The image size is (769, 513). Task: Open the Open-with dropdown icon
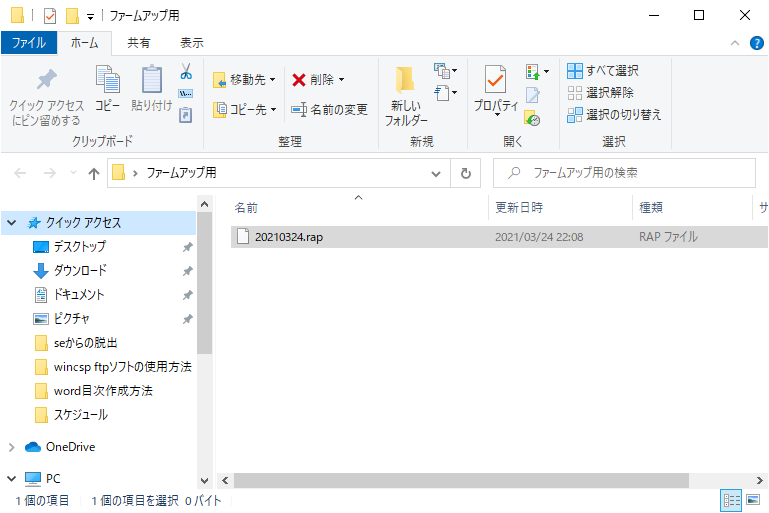(537, 72)
